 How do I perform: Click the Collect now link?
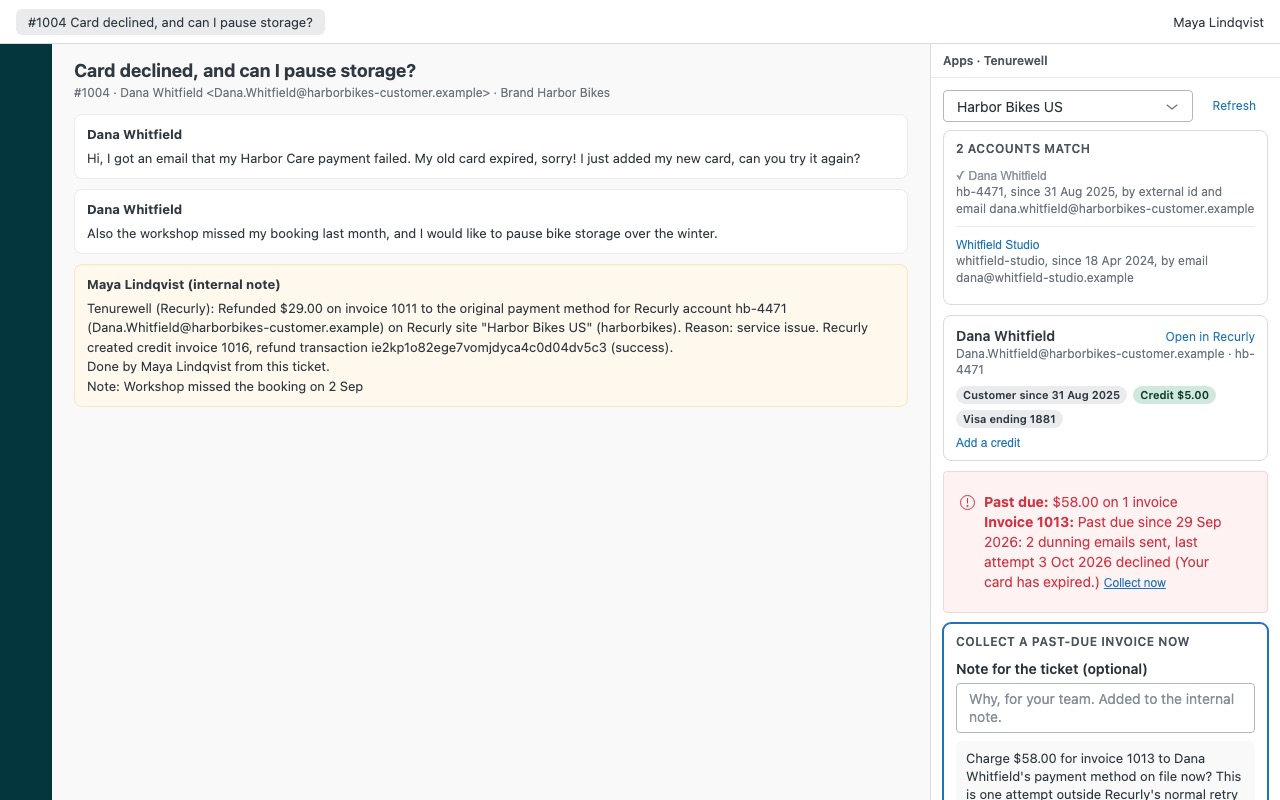click(x=1135, y=583)
